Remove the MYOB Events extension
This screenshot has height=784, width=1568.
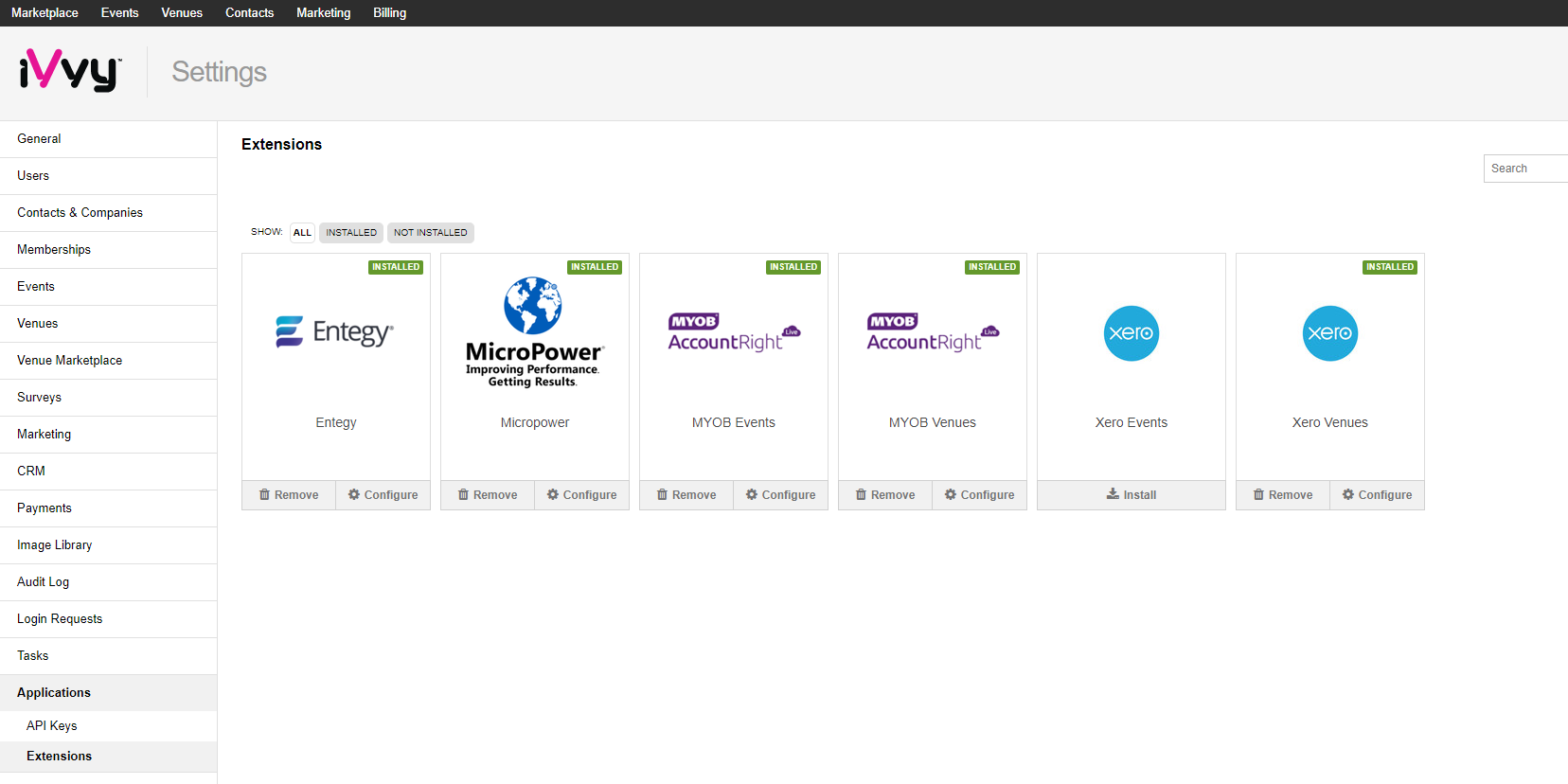tap(686, 495)
